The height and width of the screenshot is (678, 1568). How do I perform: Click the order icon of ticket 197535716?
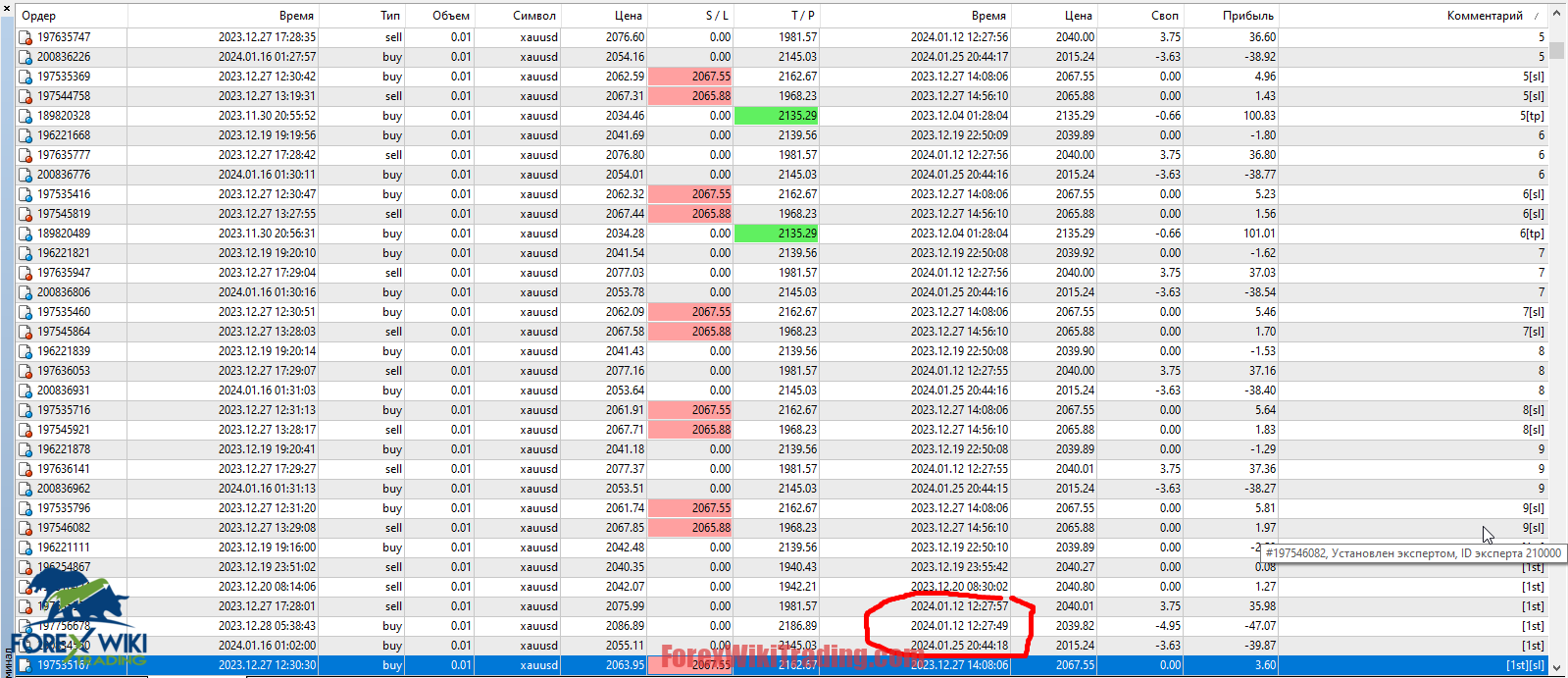tap(25, 410)
